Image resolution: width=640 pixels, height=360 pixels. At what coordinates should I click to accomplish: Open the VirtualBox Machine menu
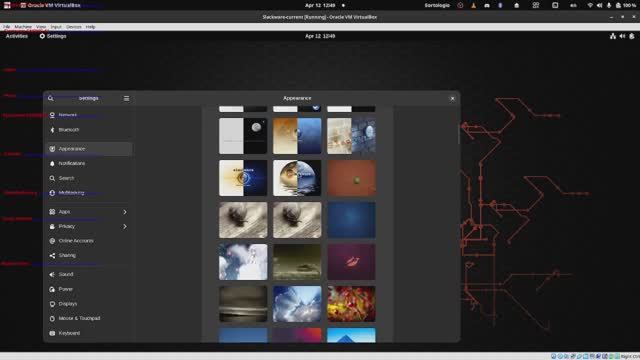coord(23,27)
